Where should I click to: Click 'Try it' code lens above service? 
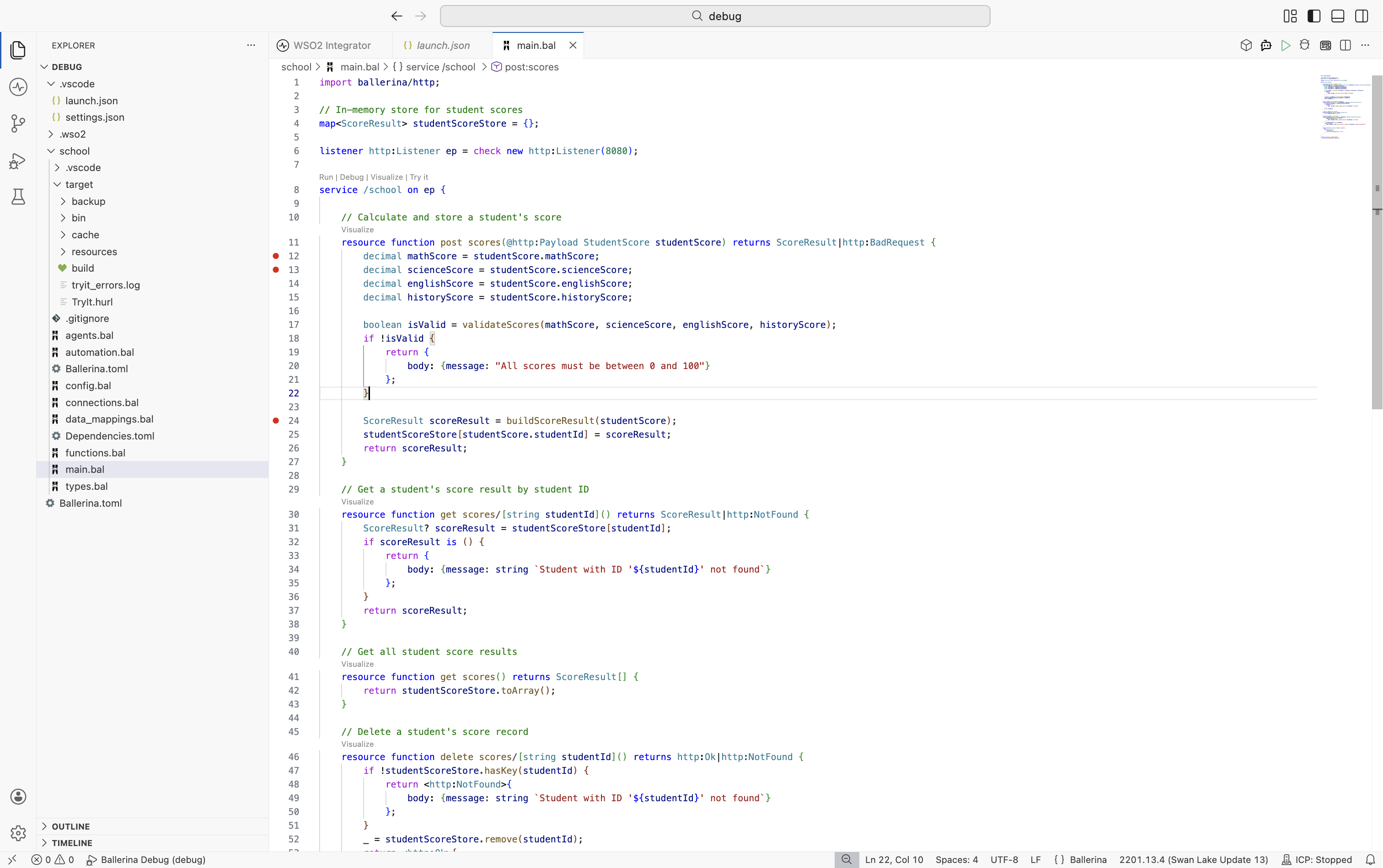pos(419,177)
